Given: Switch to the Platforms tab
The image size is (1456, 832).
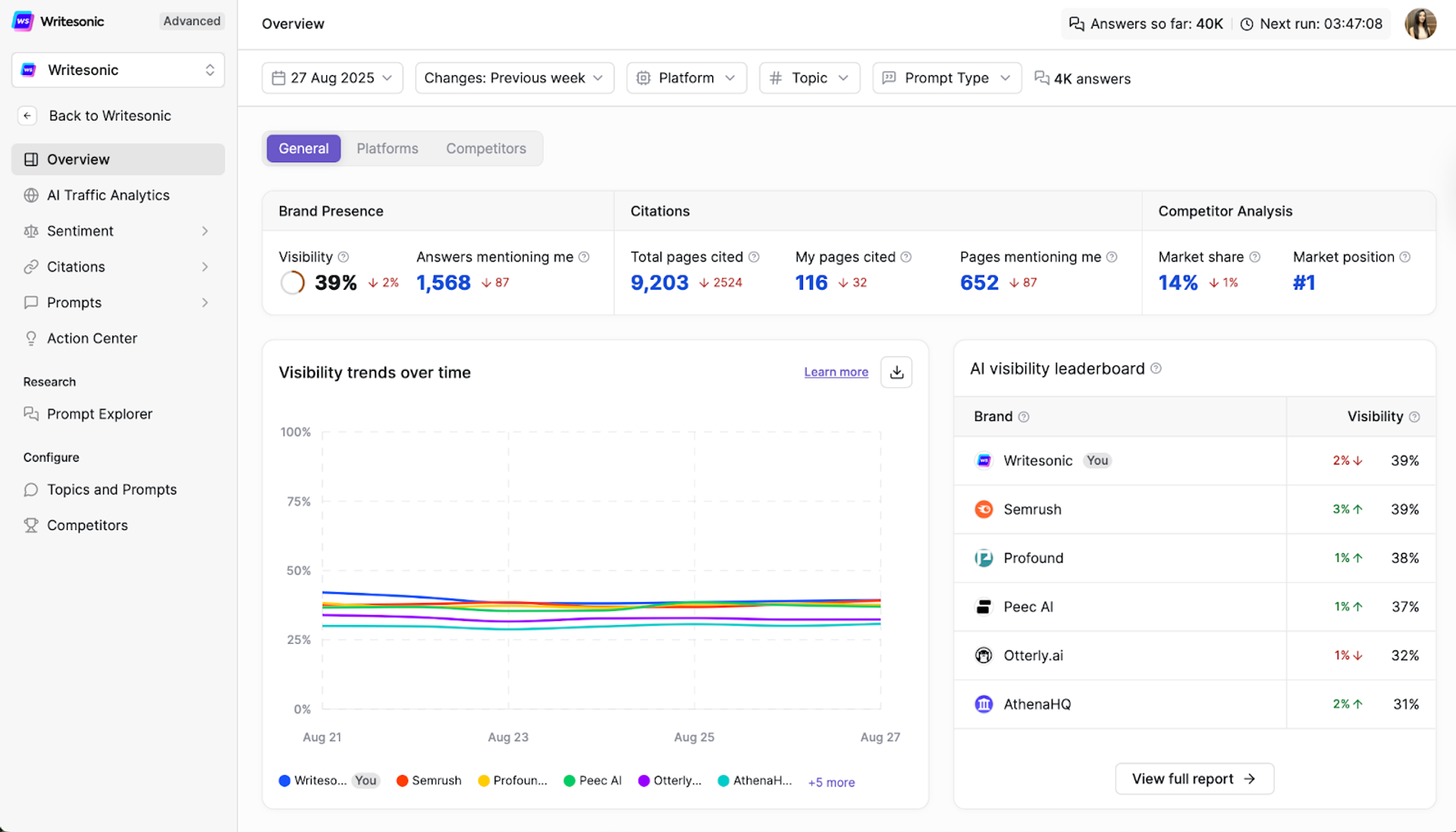Looking at the screenshot, I should (x=388, y=149).
